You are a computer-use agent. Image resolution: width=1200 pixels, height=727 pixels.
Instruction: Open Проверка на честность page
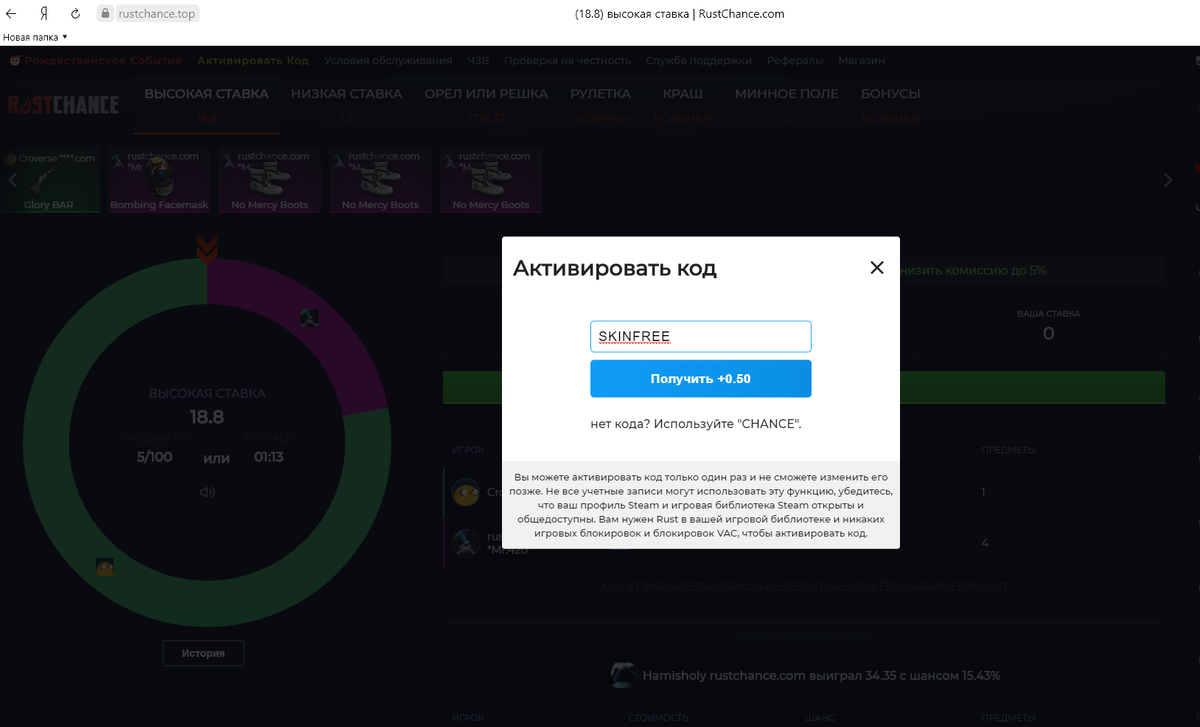pos(567,60)
